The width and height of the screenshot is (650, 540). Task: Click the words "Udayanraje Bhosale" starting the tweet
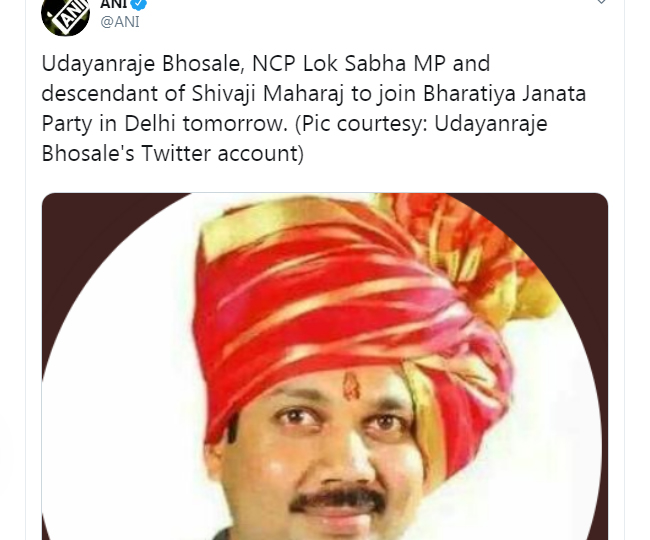pos(141,64)
